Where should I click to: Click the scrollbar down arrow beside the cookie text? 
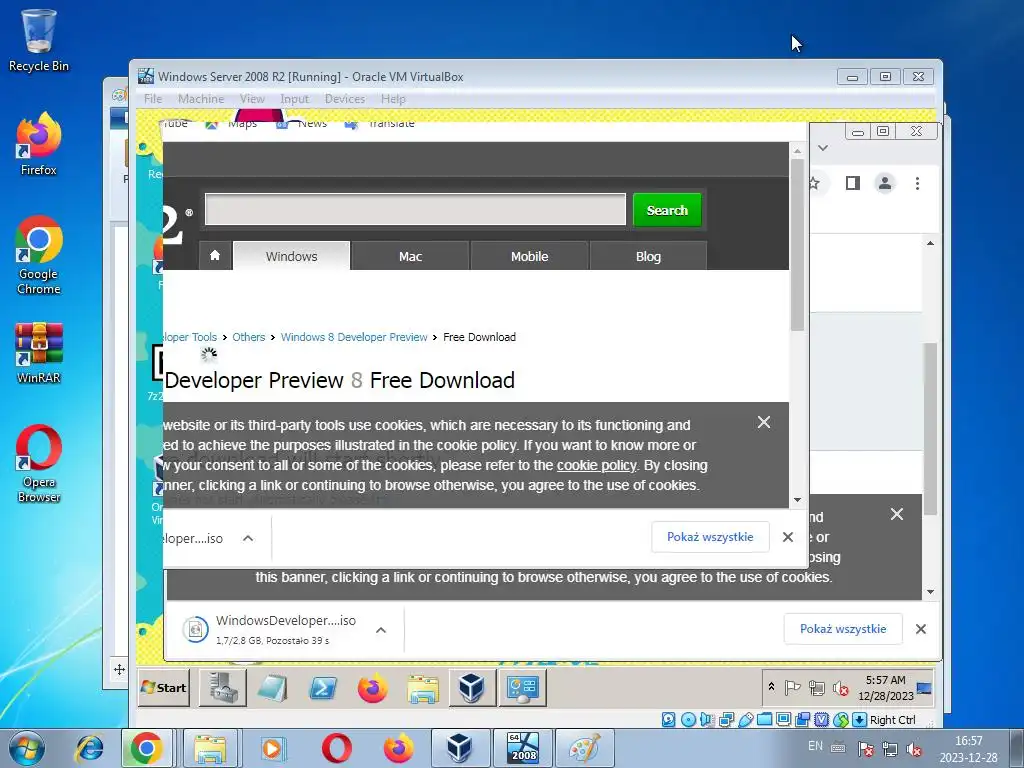coord(797,500)
